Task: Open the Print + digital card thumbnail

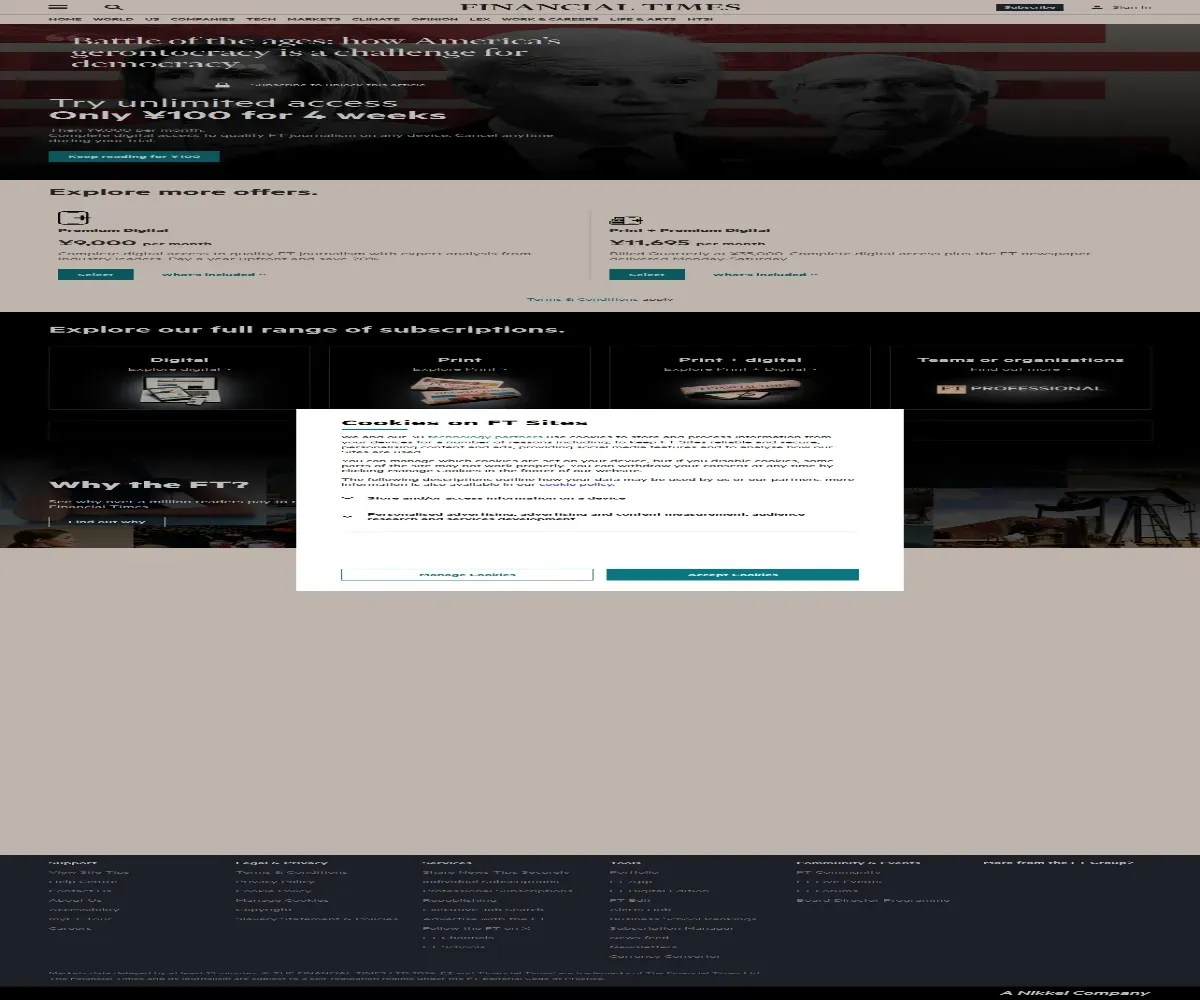Action: (740, 389)
